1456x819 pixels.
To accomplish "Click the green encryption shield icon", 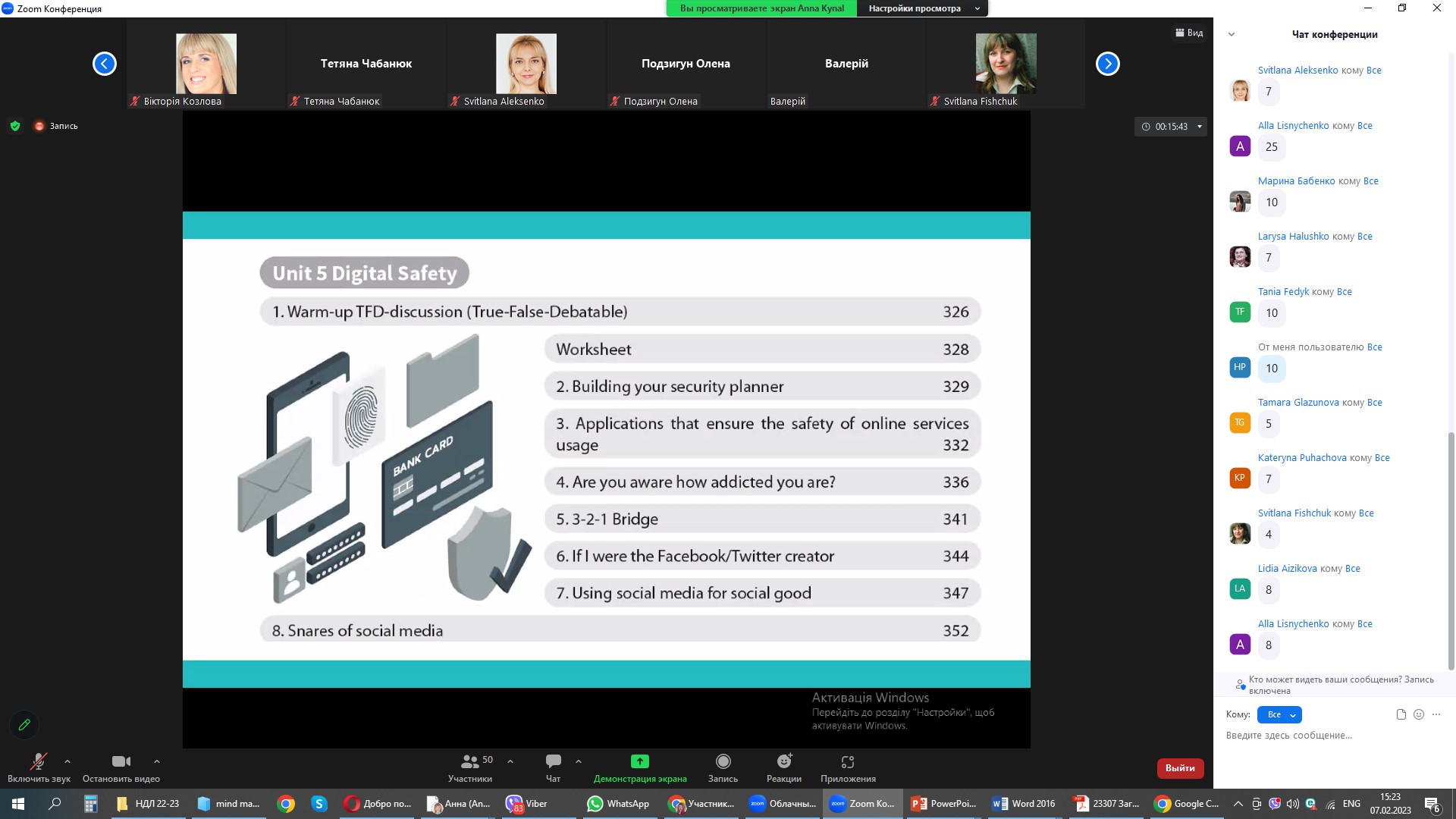I will tap(15, 126).
